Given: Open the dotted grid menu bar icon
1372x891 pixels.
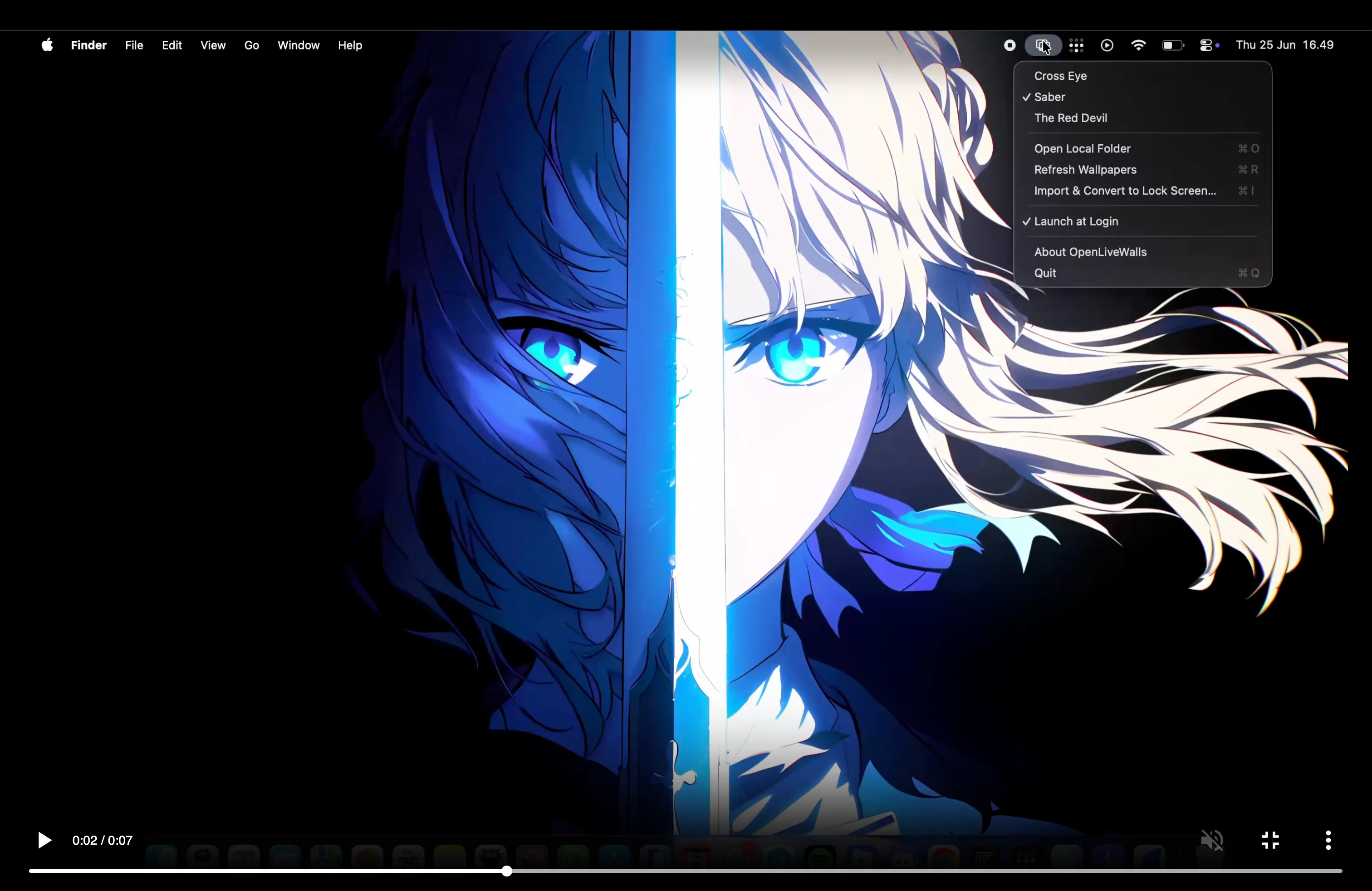Looking at the screenshot, I should [1076, 45].
